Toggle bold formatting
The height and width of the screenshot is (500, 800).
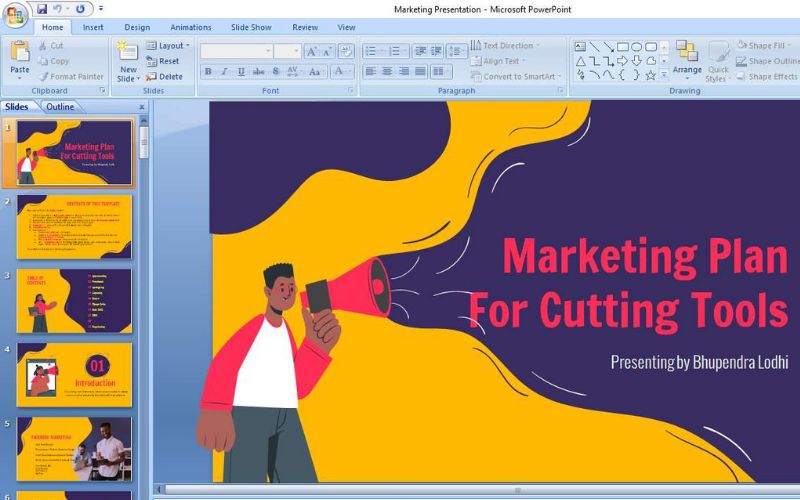pos(208,72)
